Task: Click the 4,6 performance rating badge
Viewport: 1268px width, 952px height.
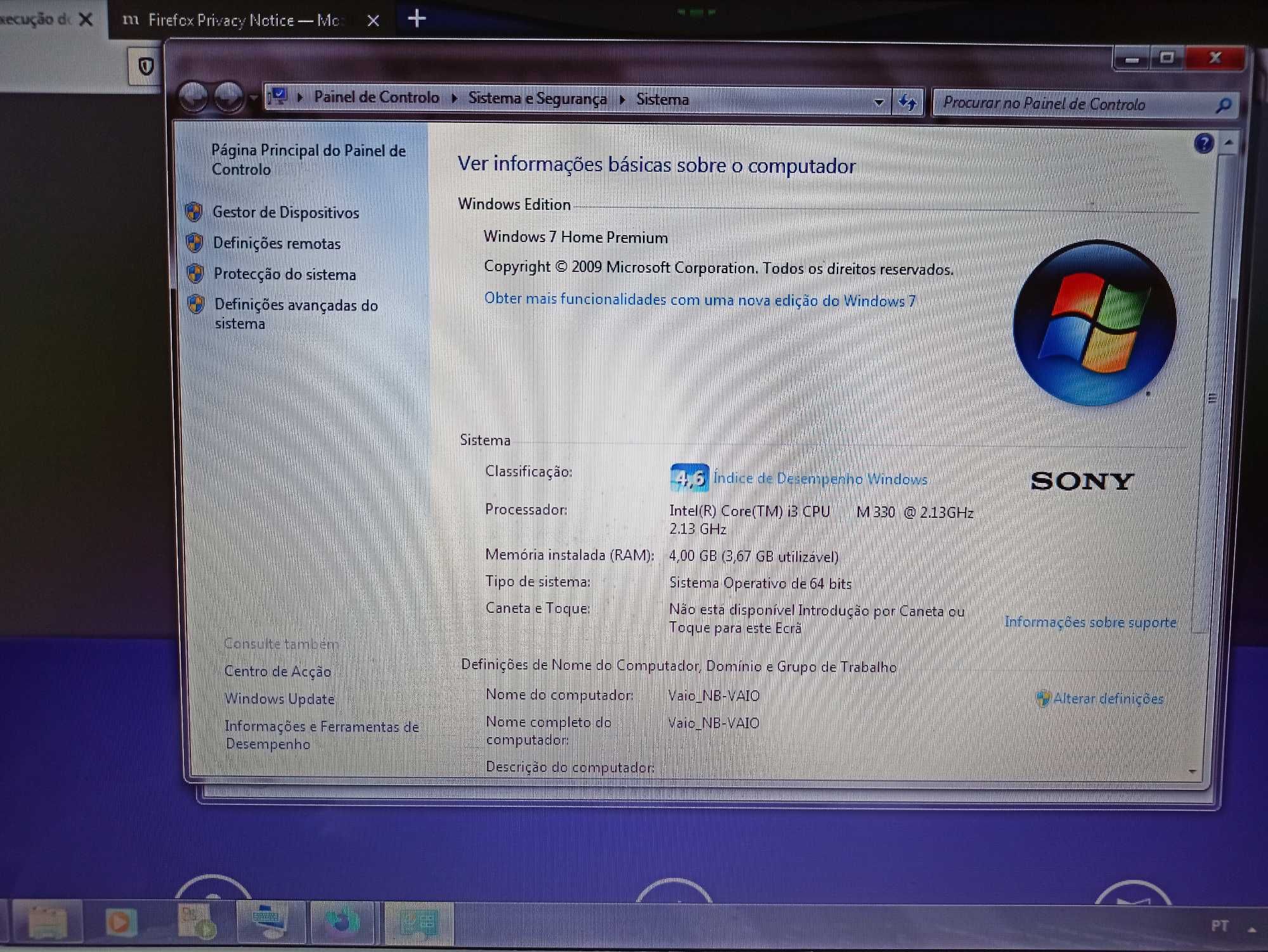Action: [689, 477]
